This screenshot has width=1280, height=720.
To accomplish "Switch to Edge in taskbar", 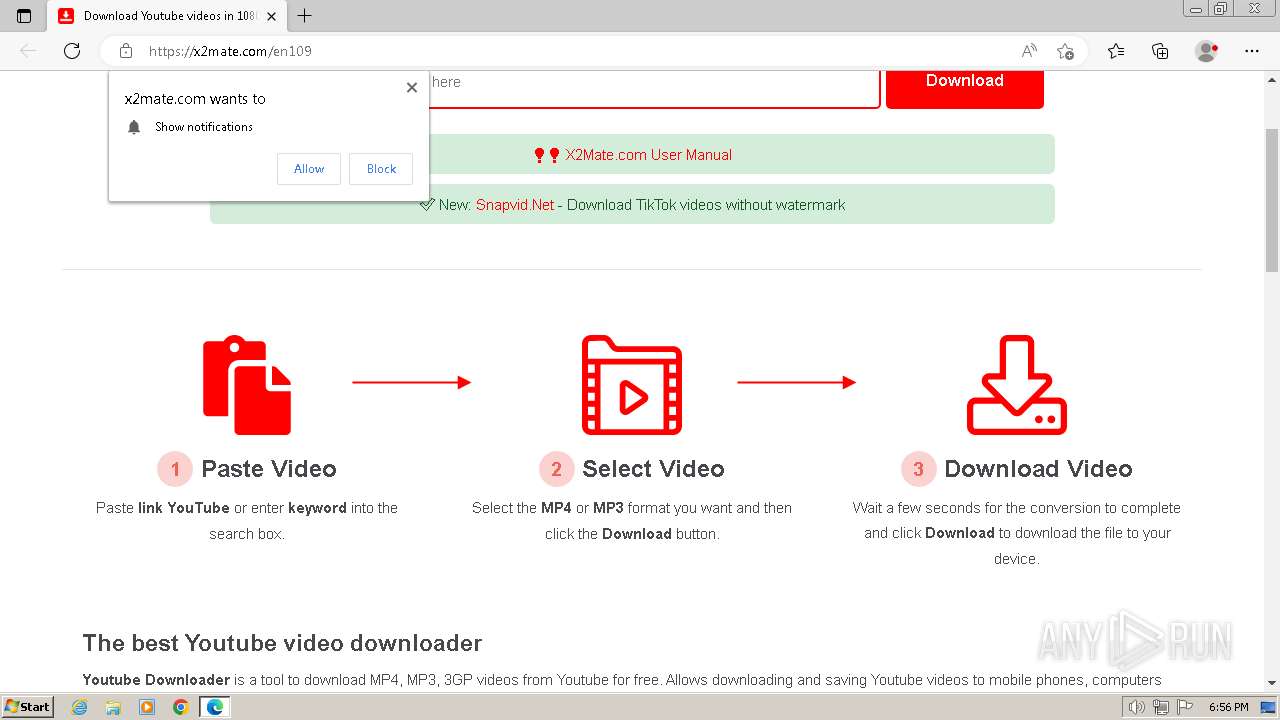I will pyautogui.click(x=214, y=707).
